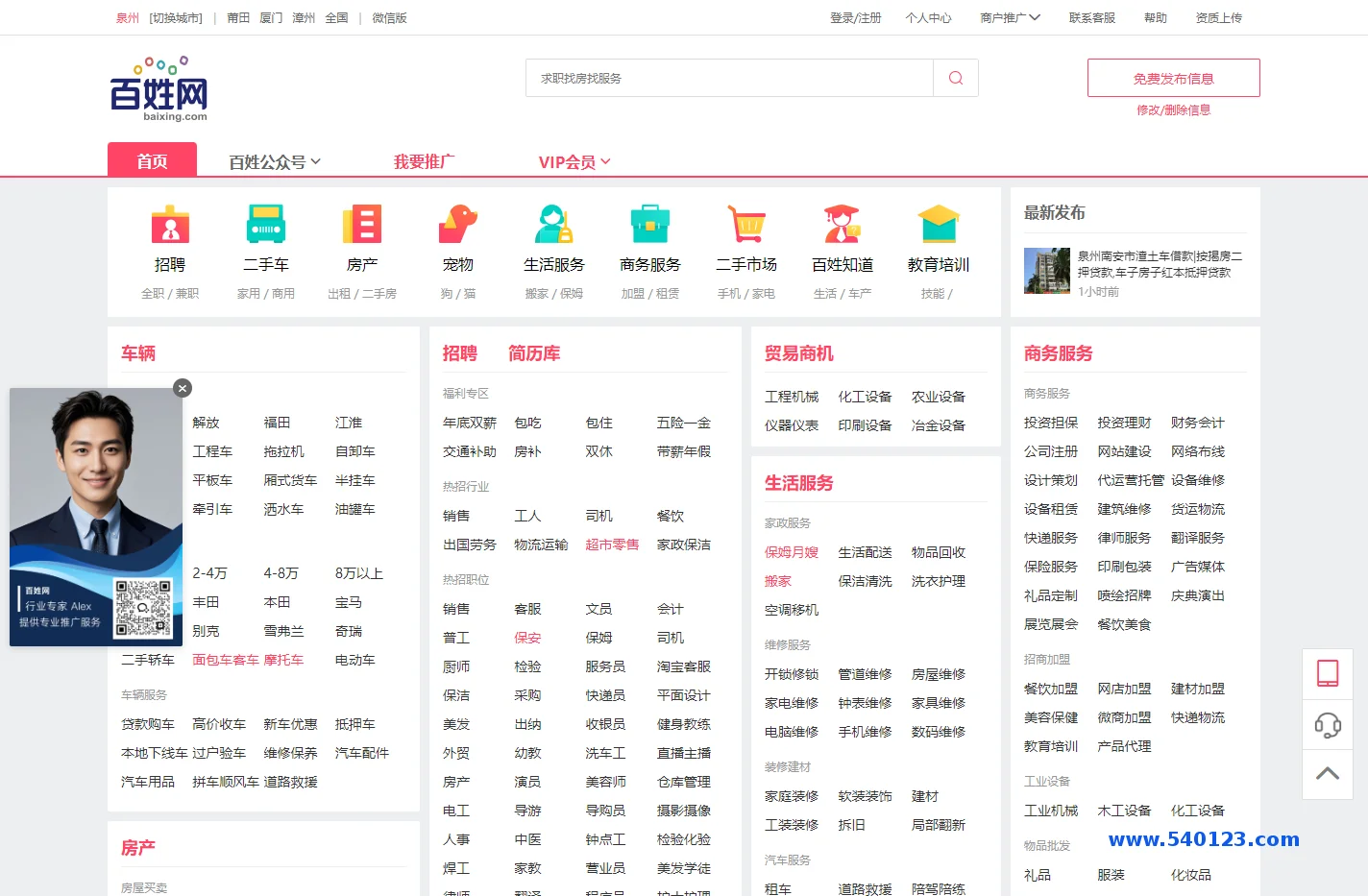Click 摩托车 in vehicles
Image resolution: width=1368 pixels, height=896 pixels.
[283, 660]
